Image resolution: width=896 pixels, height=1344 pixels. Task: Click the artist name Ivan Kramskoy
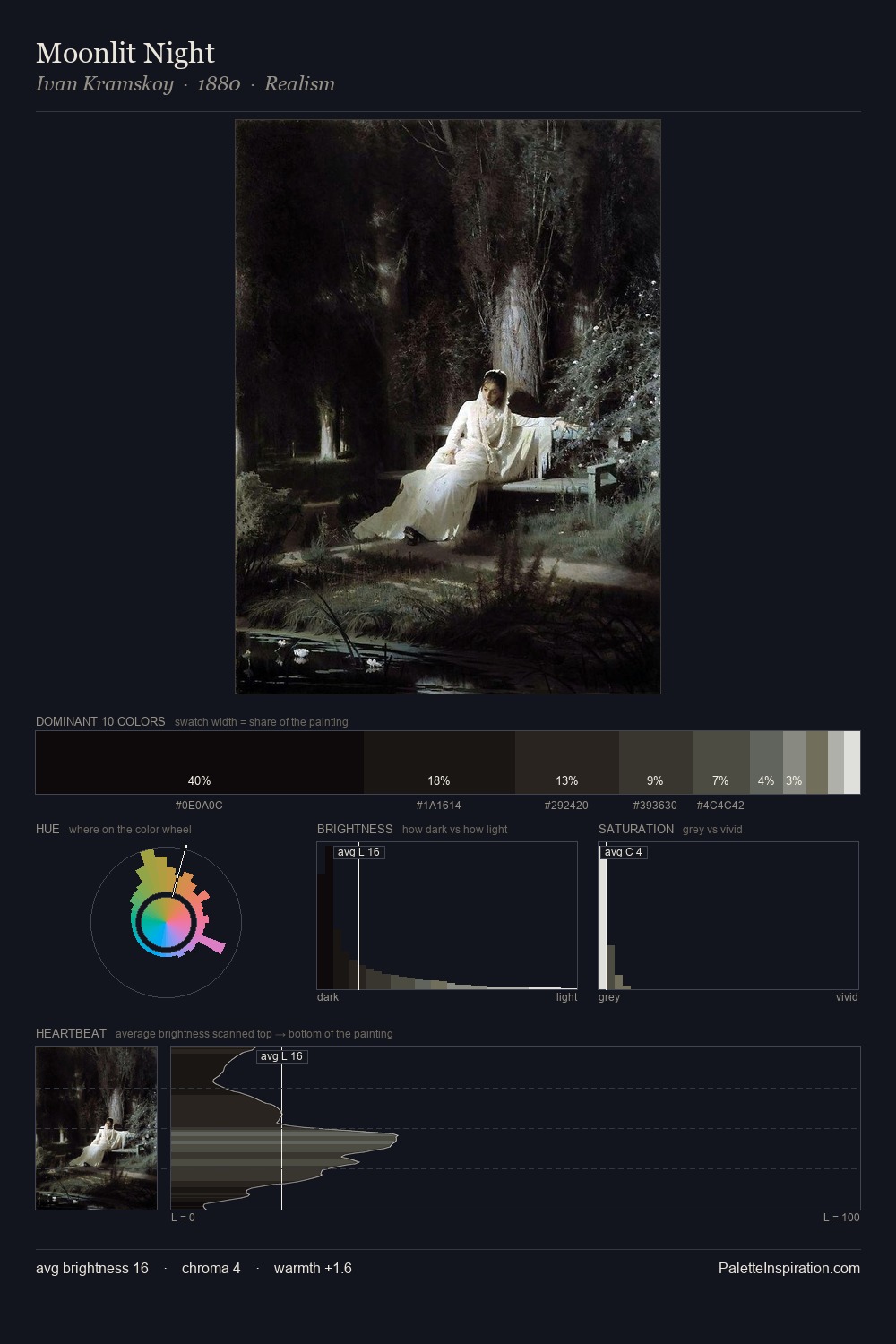pyautogui.click(x=104, y=83)
